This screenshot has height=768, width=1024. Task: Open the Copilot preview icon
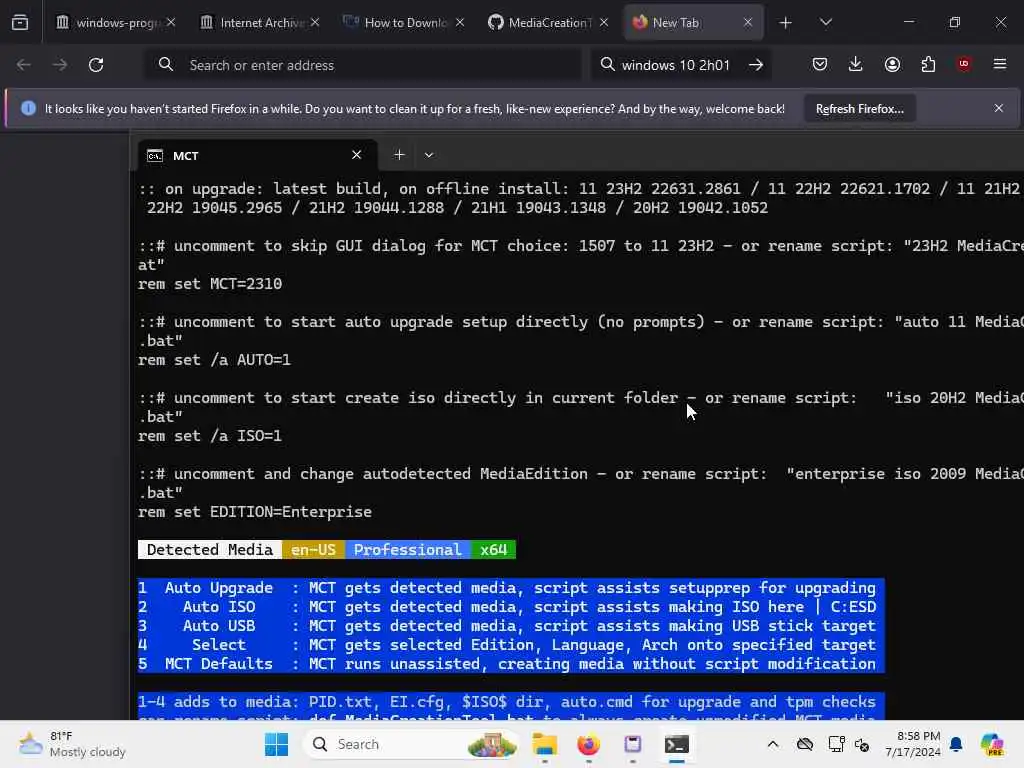coord(992,744)
